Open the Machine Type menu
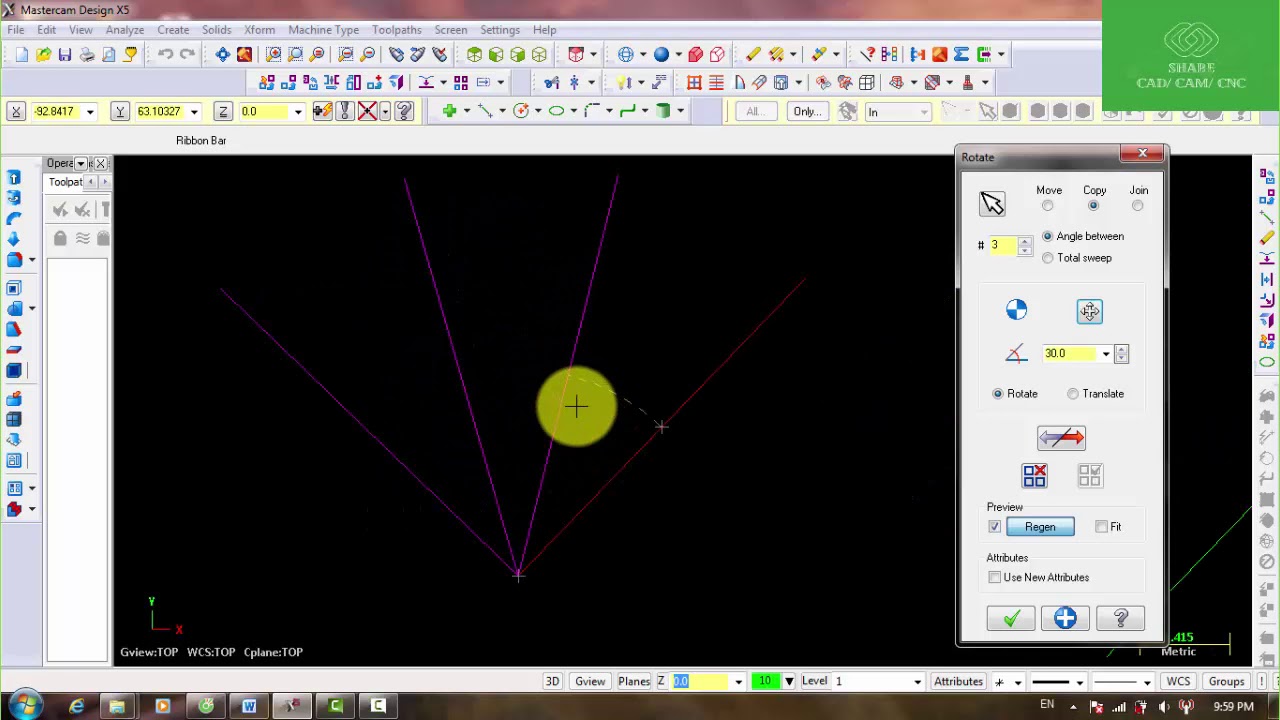Screen dimensions: 1280x720 pos(323,30)
